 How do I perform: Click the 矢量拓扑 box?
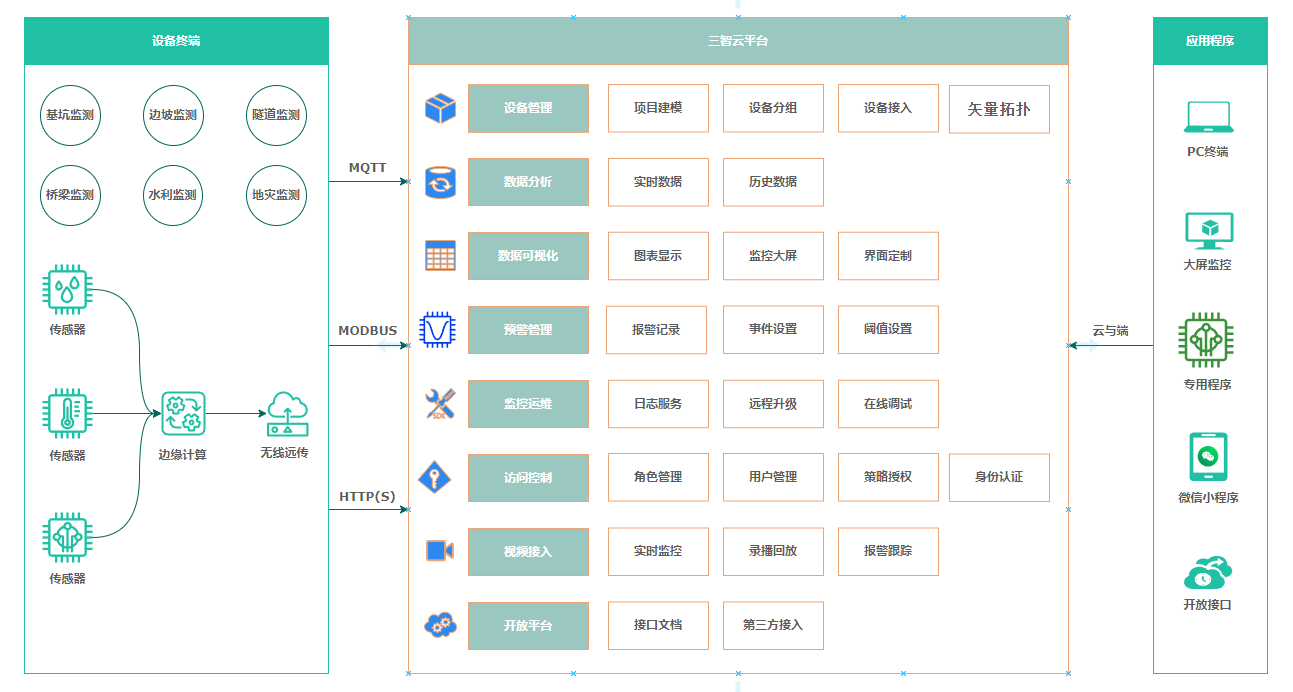point(999,109)
